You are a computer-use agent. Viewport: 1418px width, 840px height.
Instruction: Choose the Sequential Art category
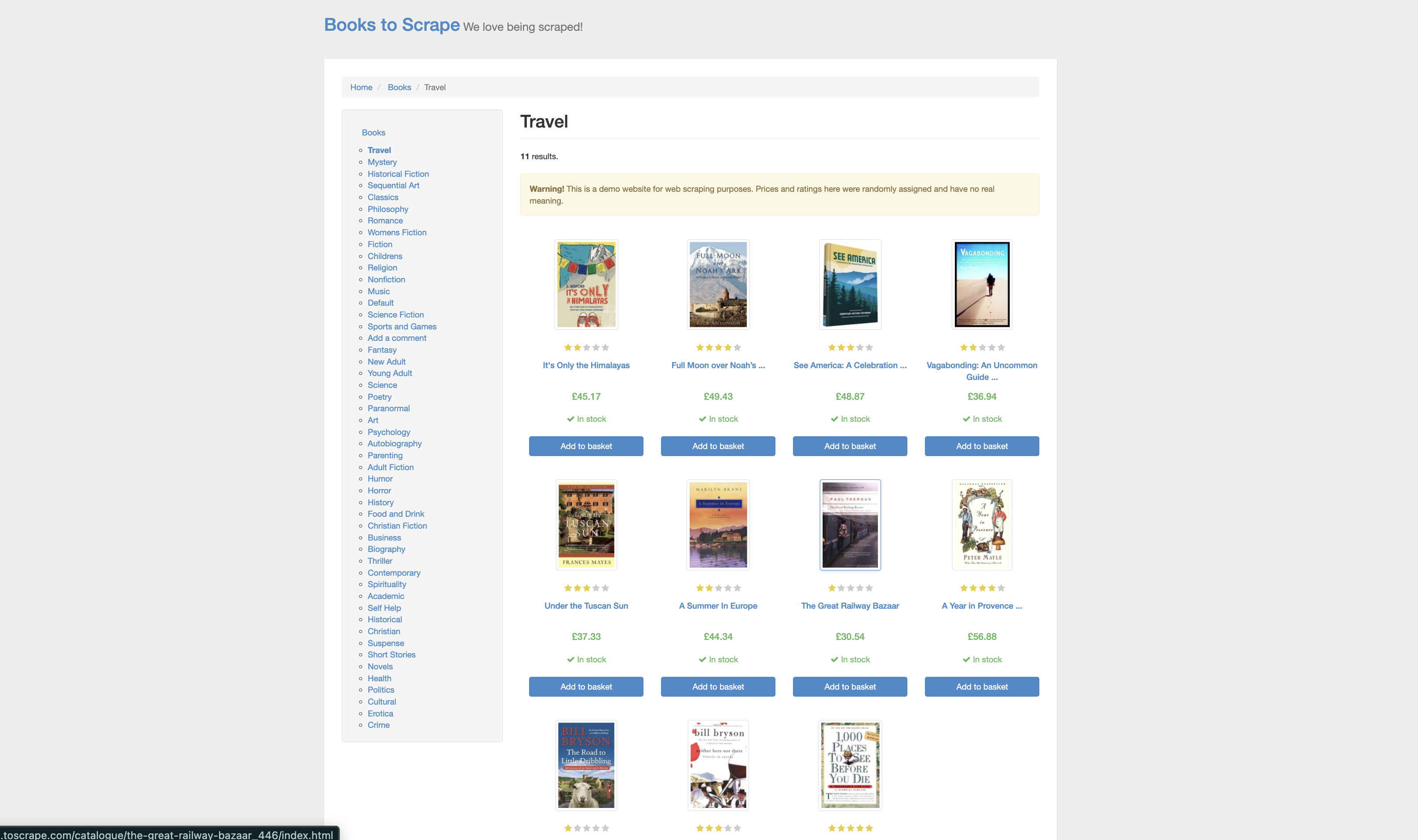393,185
